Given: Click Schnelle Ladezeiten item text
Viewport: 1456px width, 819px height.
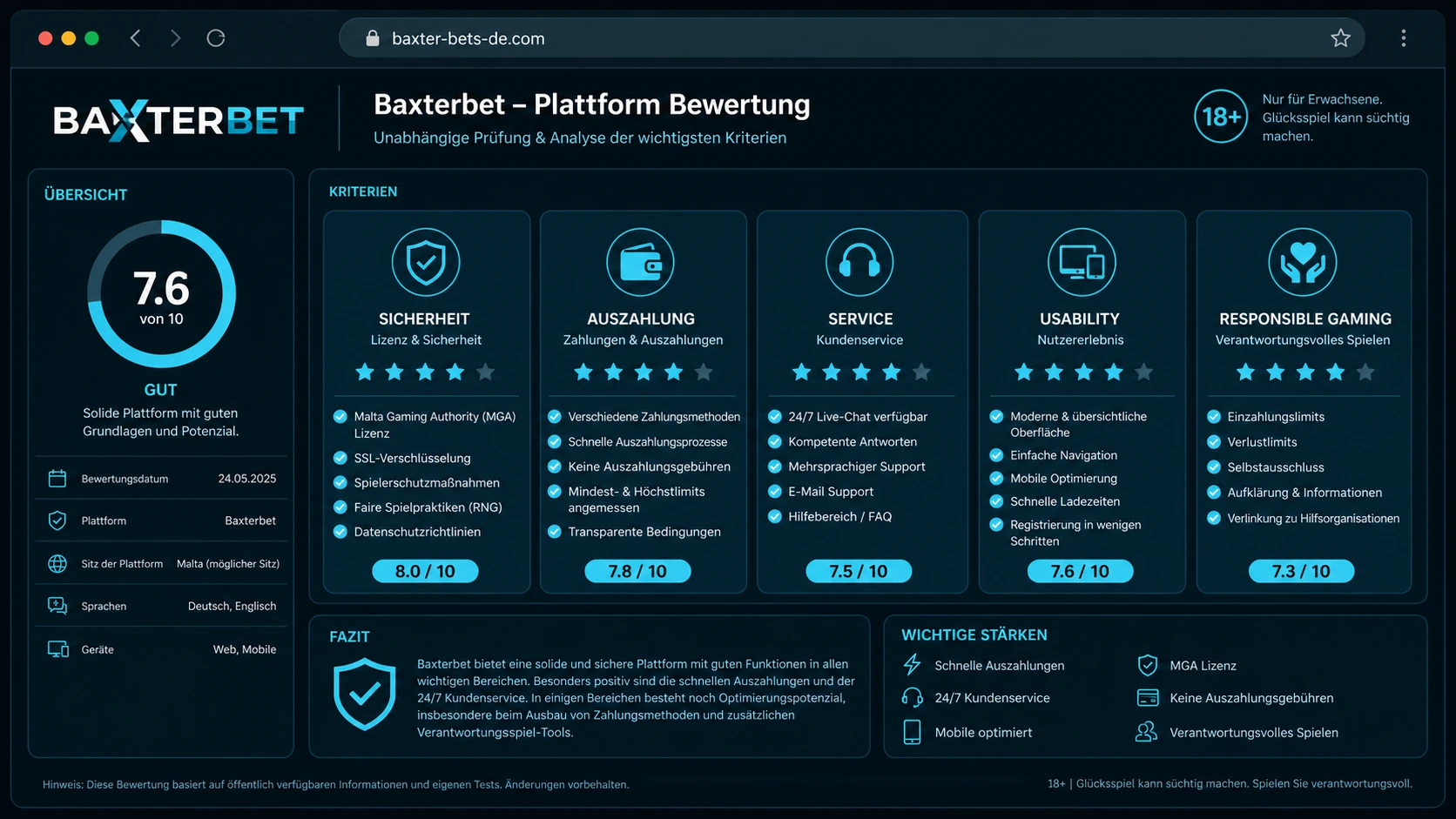Looking at the screenshot, I should point(1065,501).
